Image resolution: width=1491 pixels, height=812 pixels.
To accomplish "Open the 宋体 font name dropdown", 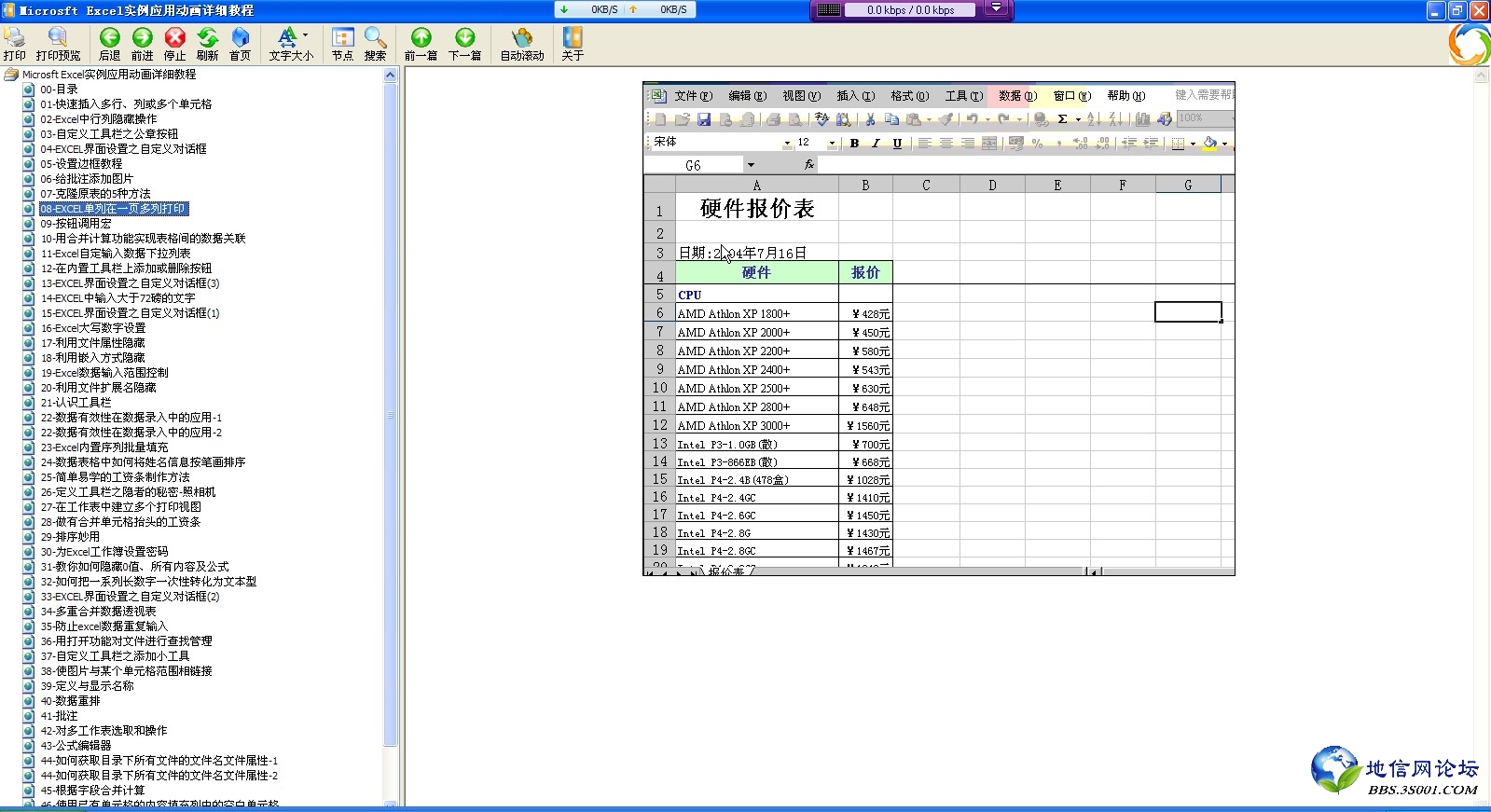I will coord(787,144).
